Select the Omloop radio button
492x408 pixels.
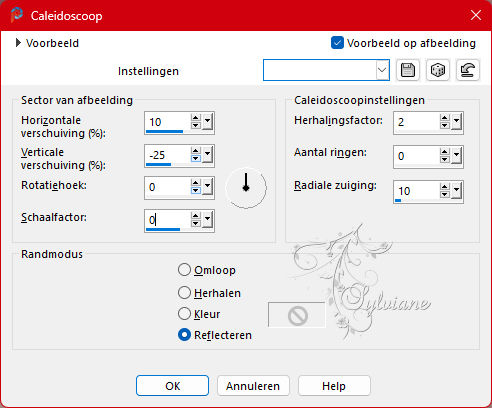[184, 270]
